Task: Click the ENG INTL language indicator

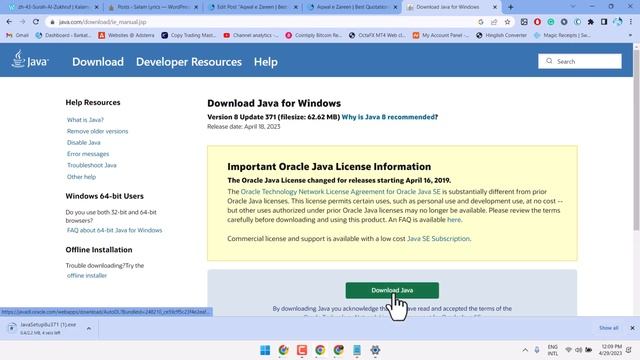Action: point(553,350)
